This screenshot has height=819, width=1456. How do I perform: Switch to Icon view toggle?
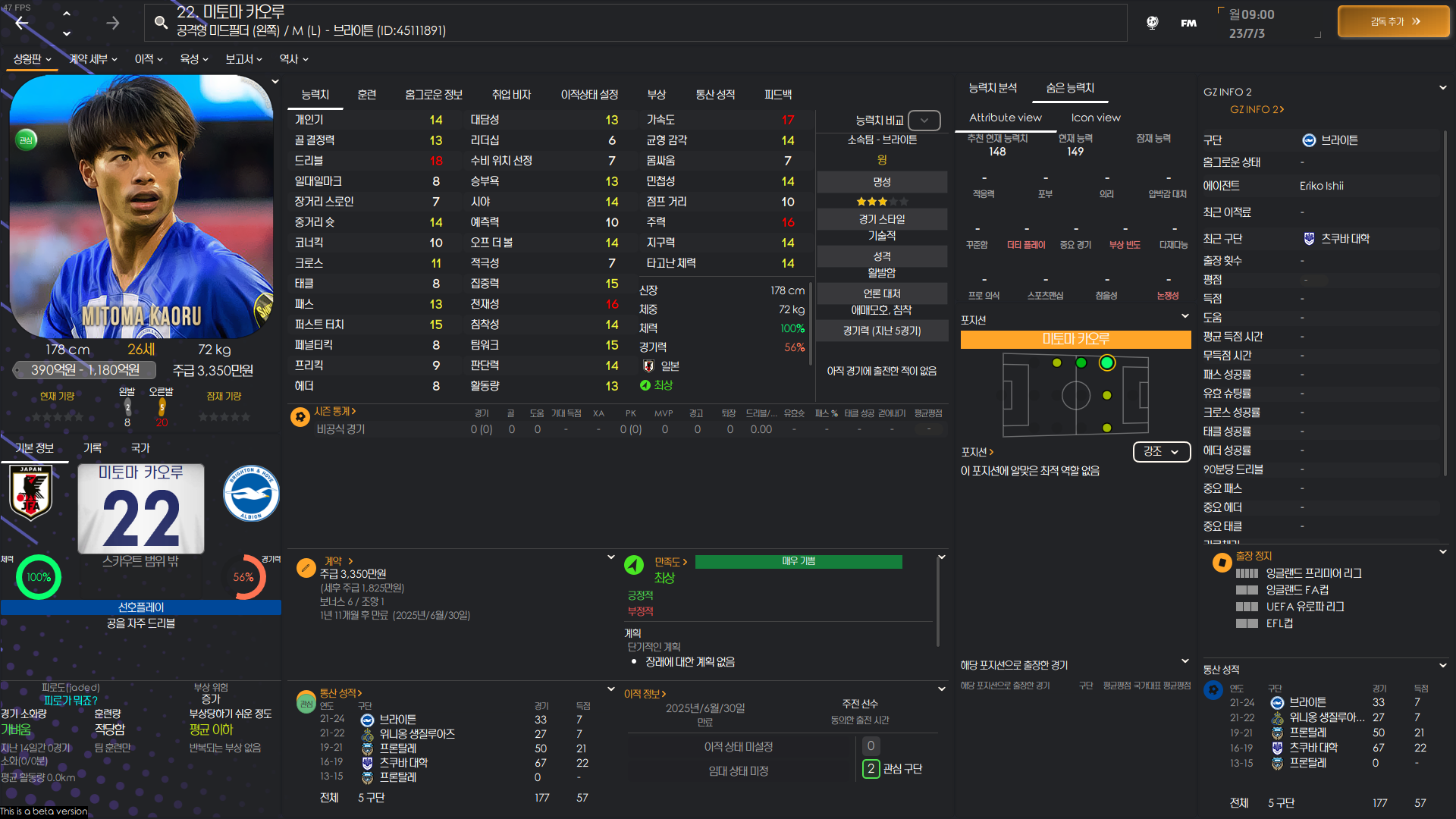pyautogui.click(x=1095, y=118)
